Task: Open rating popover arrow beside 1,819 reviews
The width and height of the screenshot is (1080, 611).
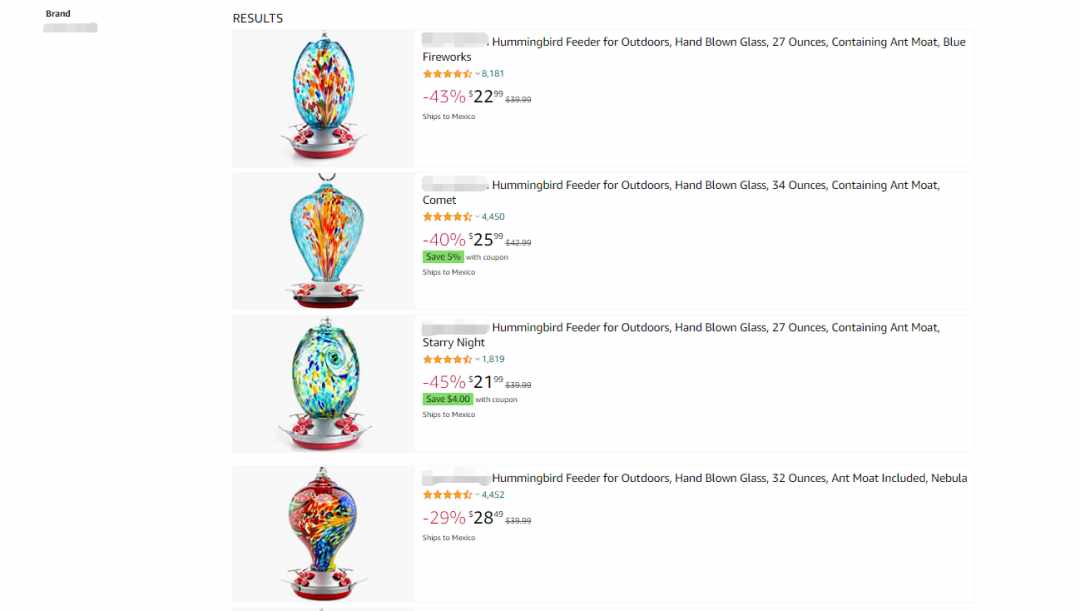Action: point(477,360)
